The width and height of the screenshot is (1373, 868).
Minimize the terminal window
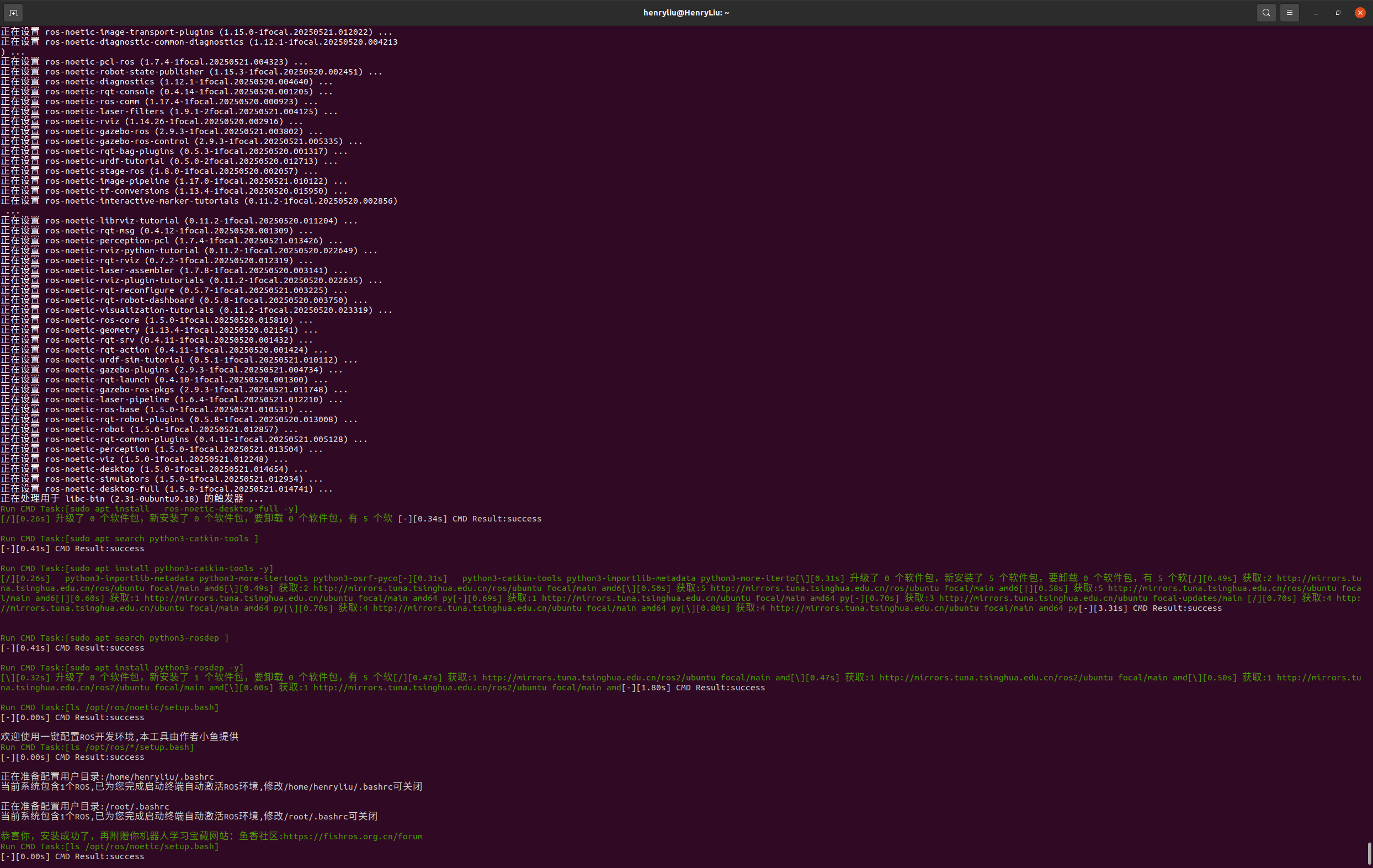pyautogui.click(x=1316, y=13)
